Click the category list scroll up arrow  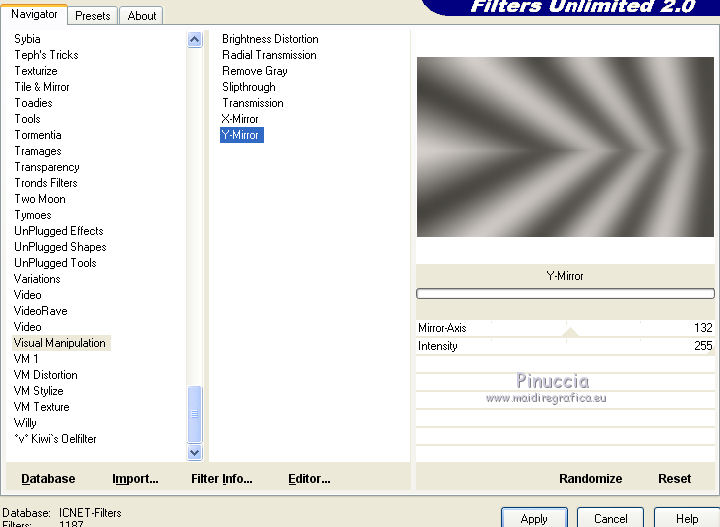click(195, 40)
